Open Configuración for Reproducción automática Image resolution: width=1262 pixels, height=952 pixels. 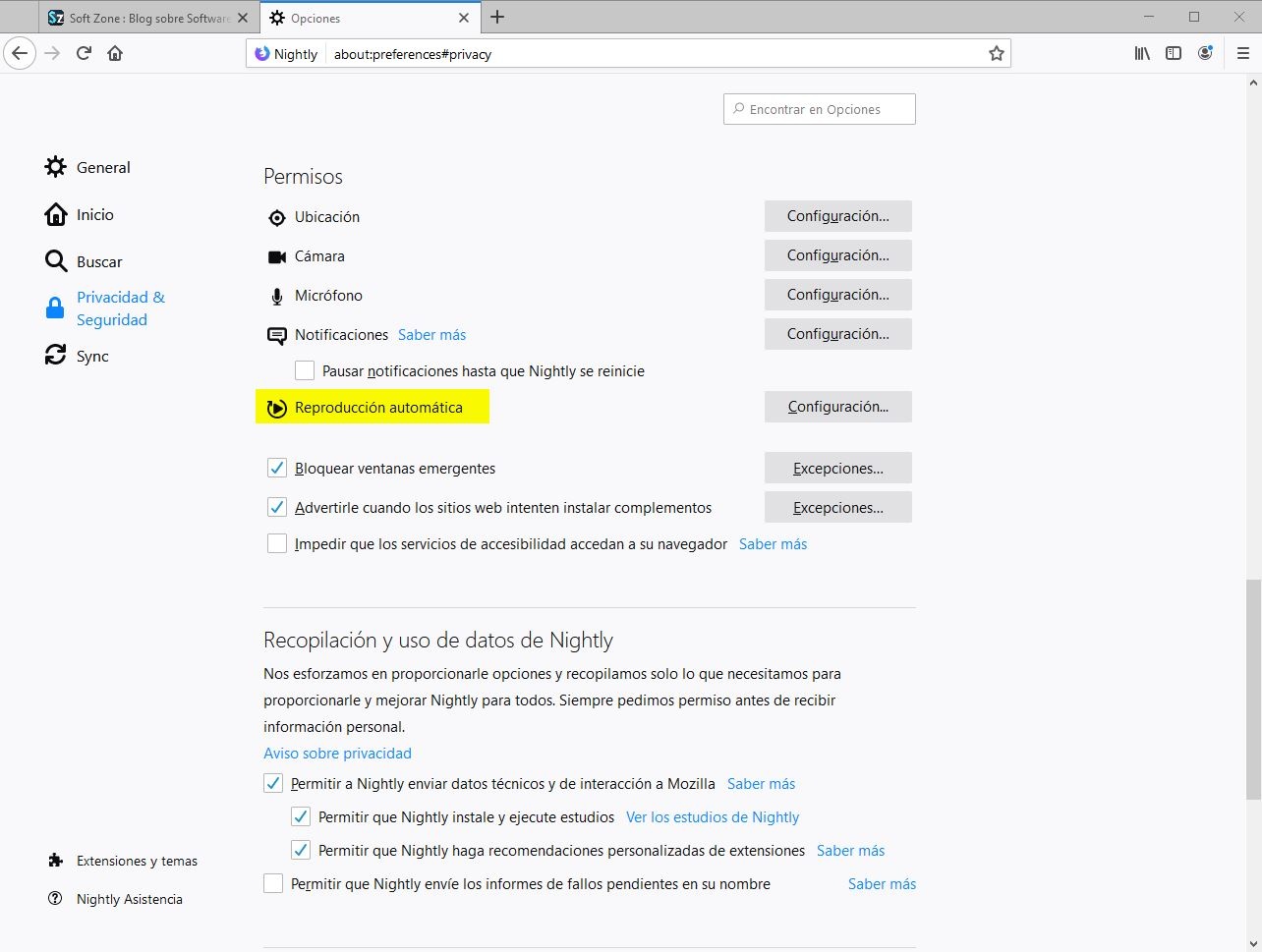[838, 407]
